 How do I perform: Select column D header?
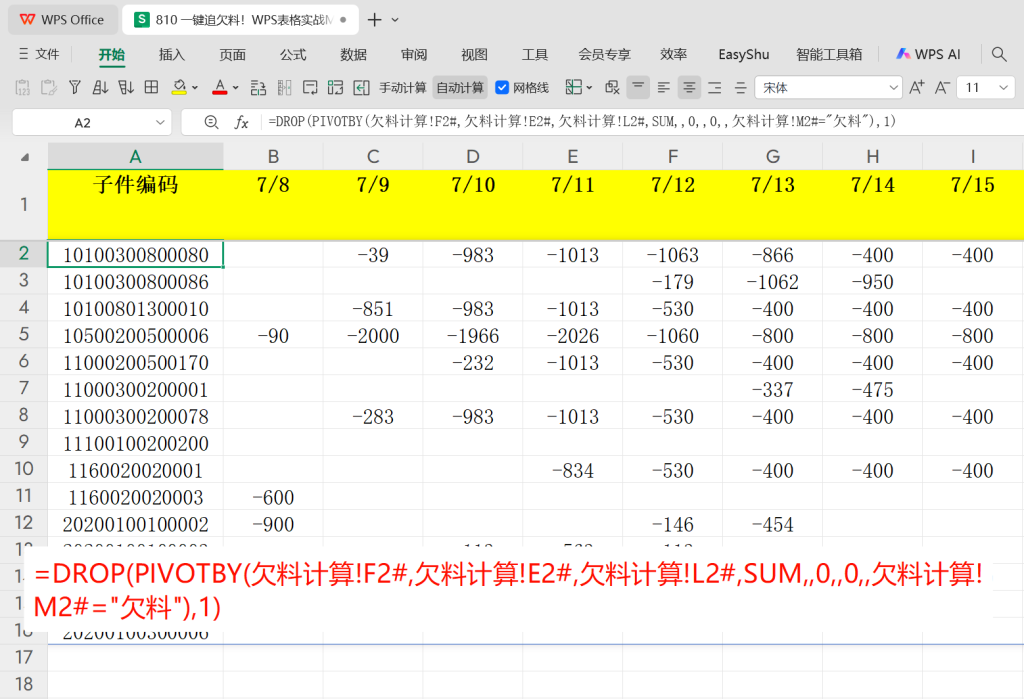point(473,157)
